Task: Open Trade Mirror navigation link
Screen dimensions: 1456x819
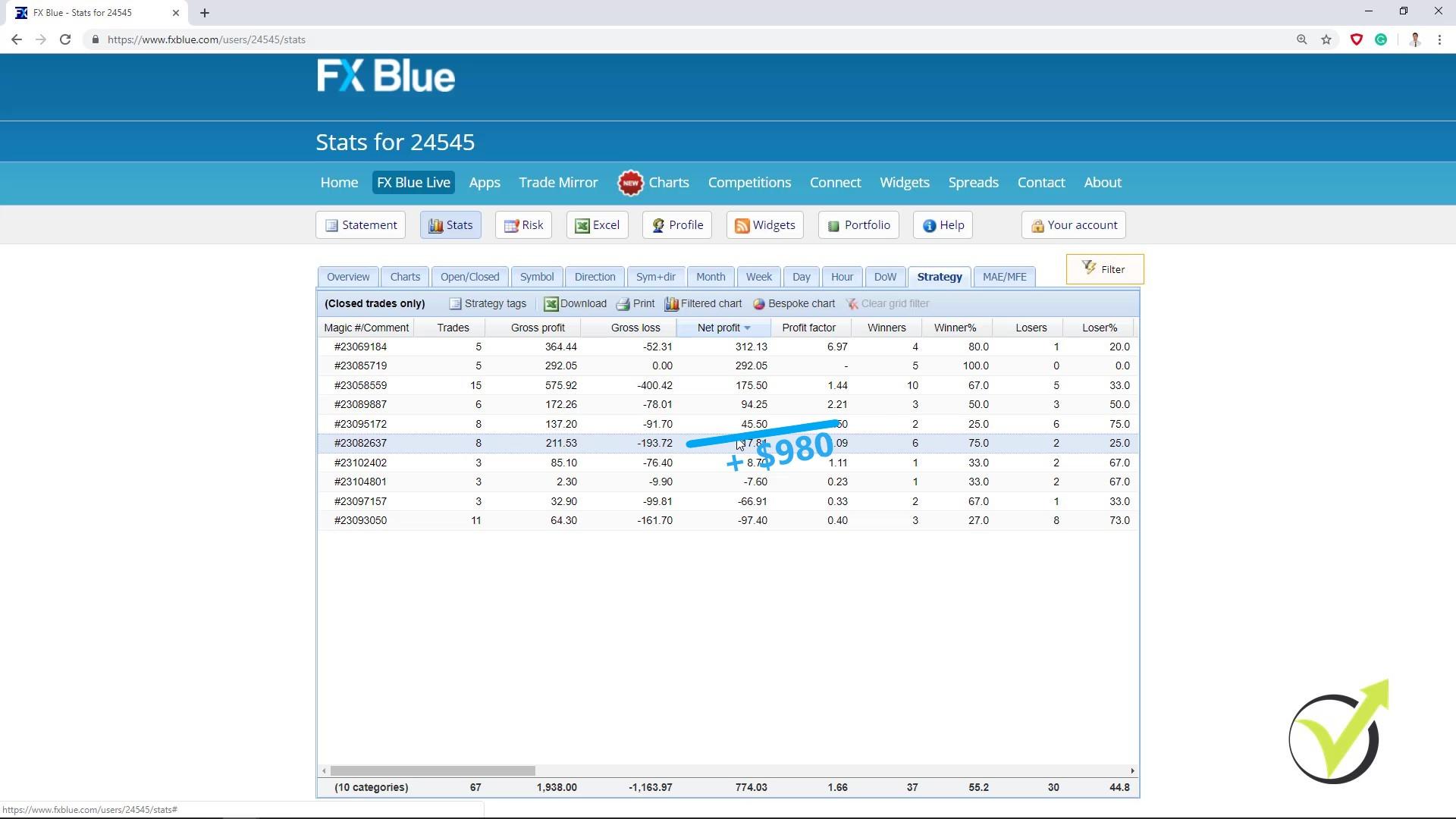Action: (558, 183)
